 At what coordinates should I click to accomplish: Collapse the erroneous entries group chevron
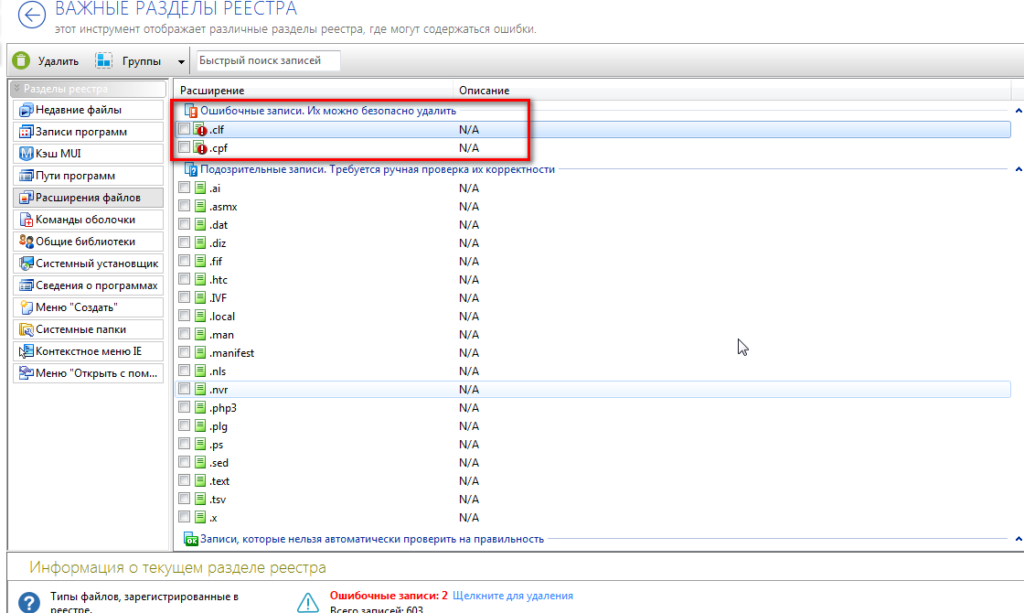[1018, 111]
